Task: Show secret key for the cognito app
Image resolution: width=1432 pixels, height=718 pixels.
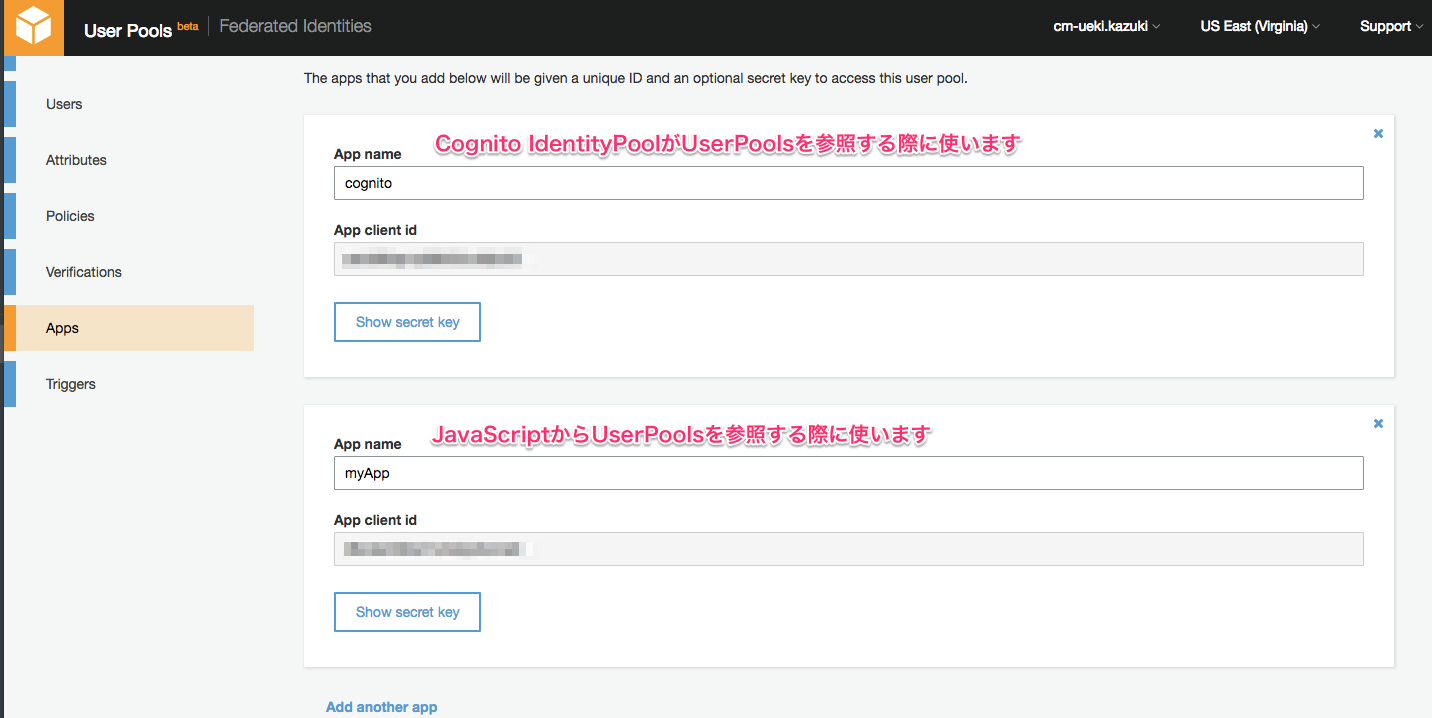Action: point(407,321)
